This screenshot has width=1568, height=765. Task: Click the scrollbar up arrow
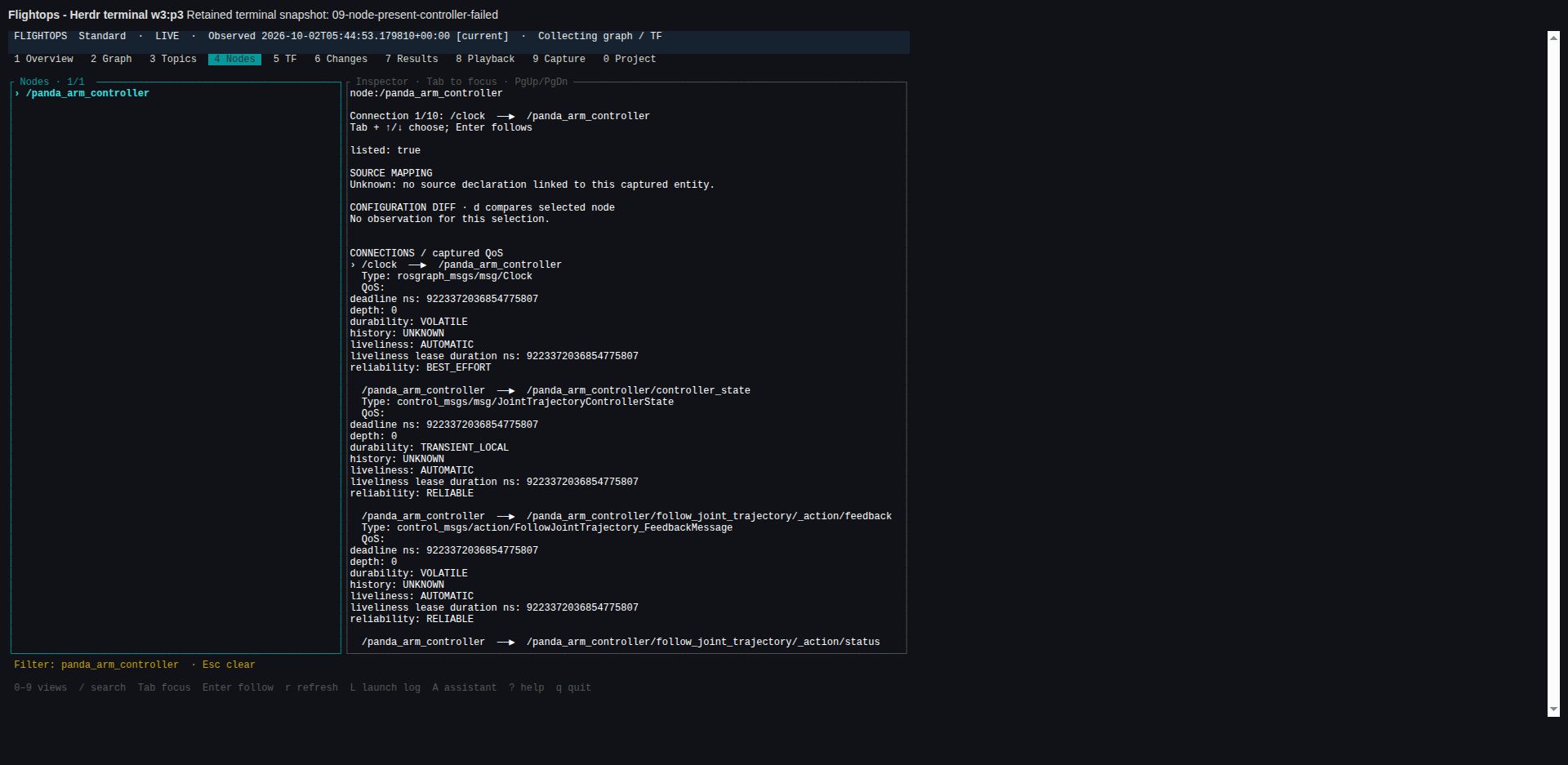[1553, 38]
